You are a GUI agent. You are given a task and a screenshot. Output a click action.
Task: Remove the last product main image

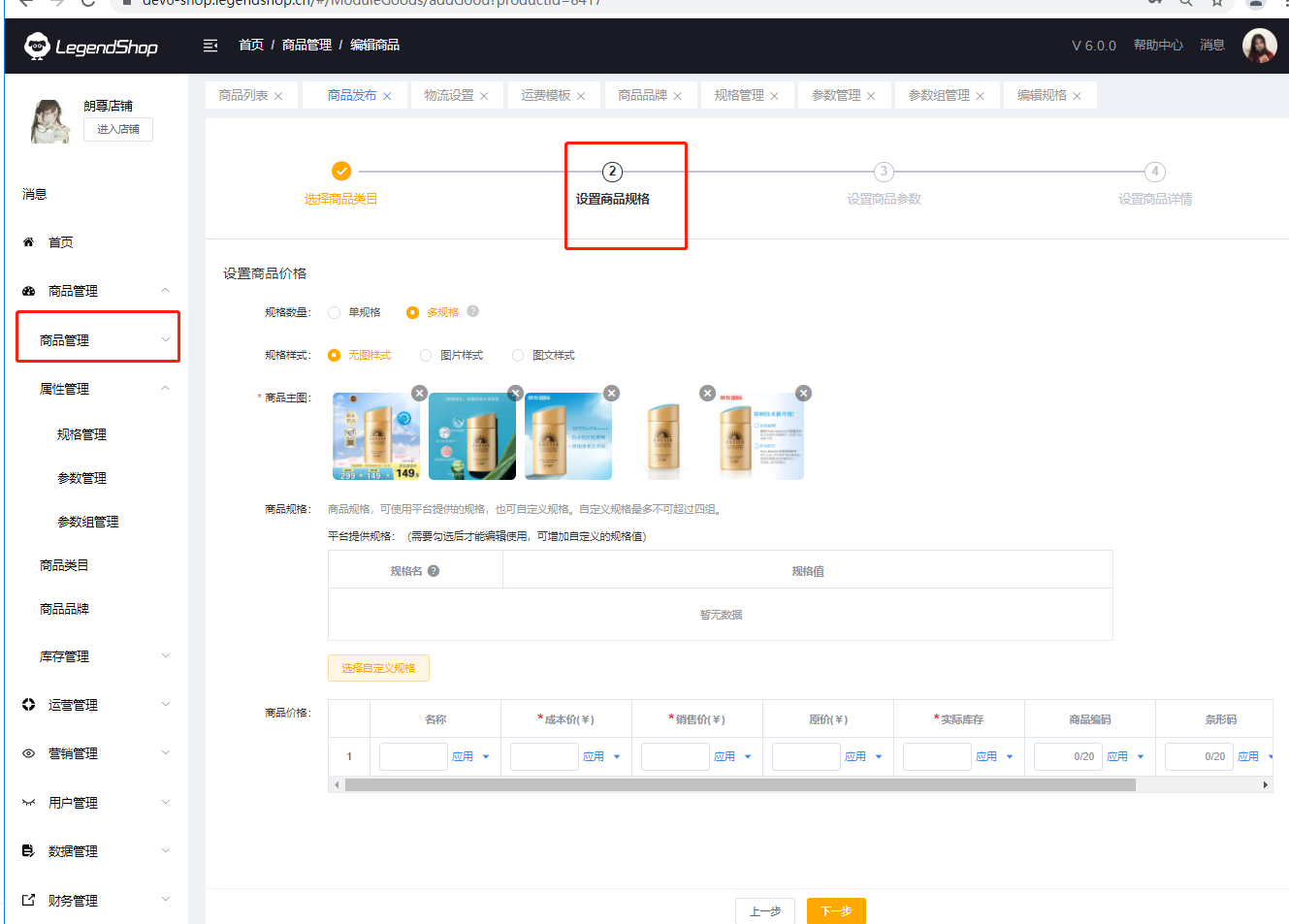click(803, 393)
